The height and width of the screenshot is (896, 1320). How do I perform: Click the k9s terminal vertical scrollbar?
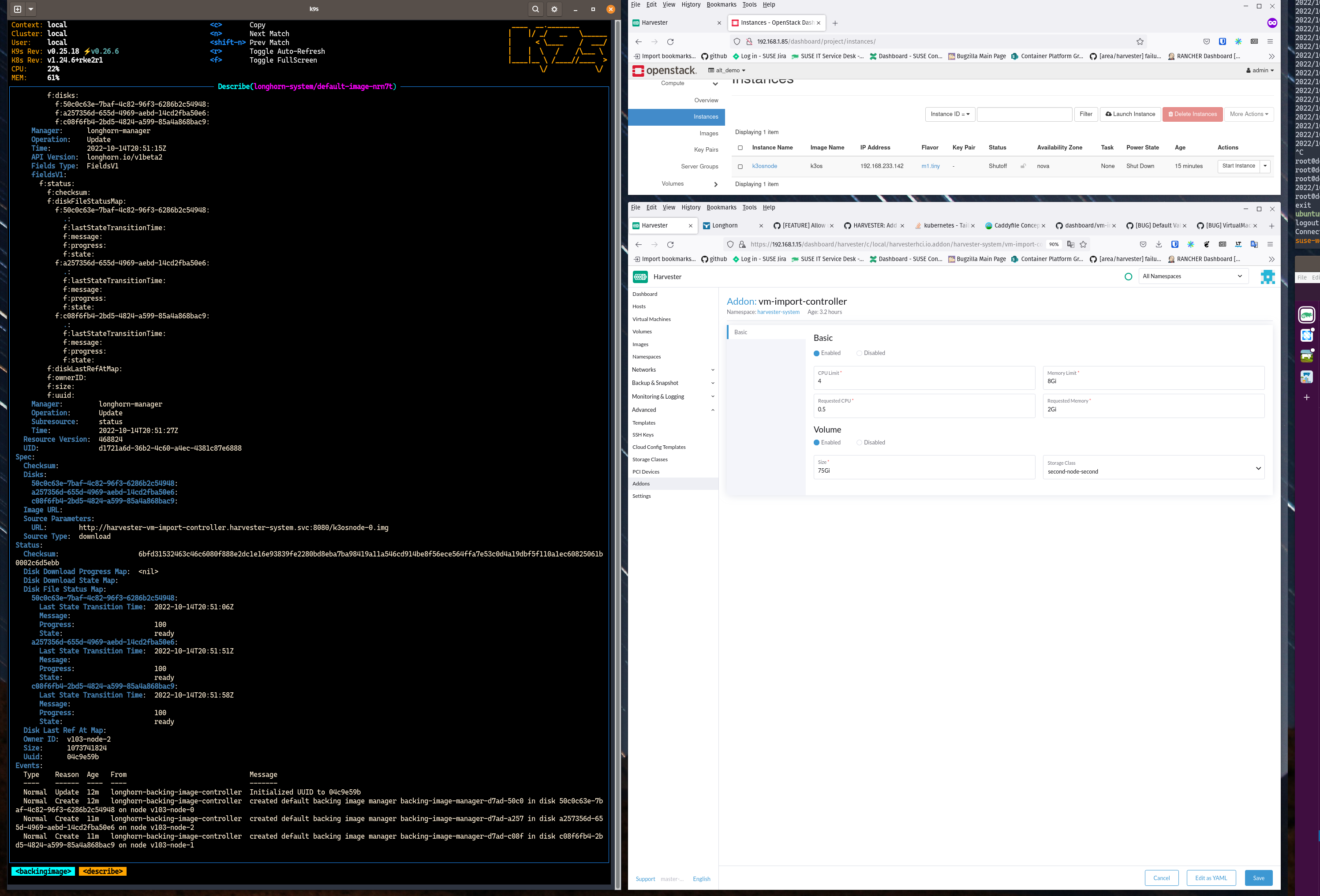click(617, 454)
